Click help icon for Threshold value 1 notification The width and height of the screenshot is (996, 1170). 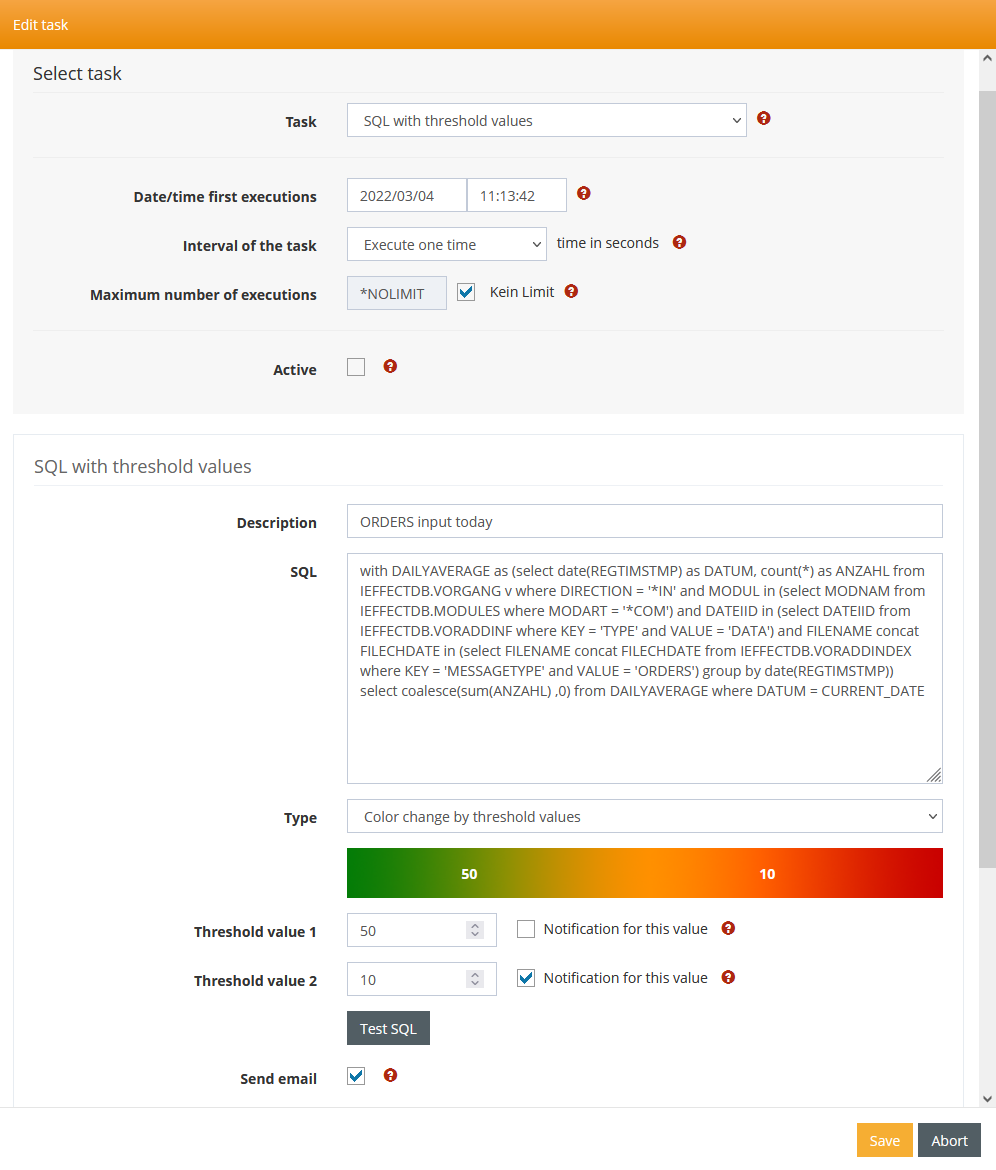pos(728,929)
